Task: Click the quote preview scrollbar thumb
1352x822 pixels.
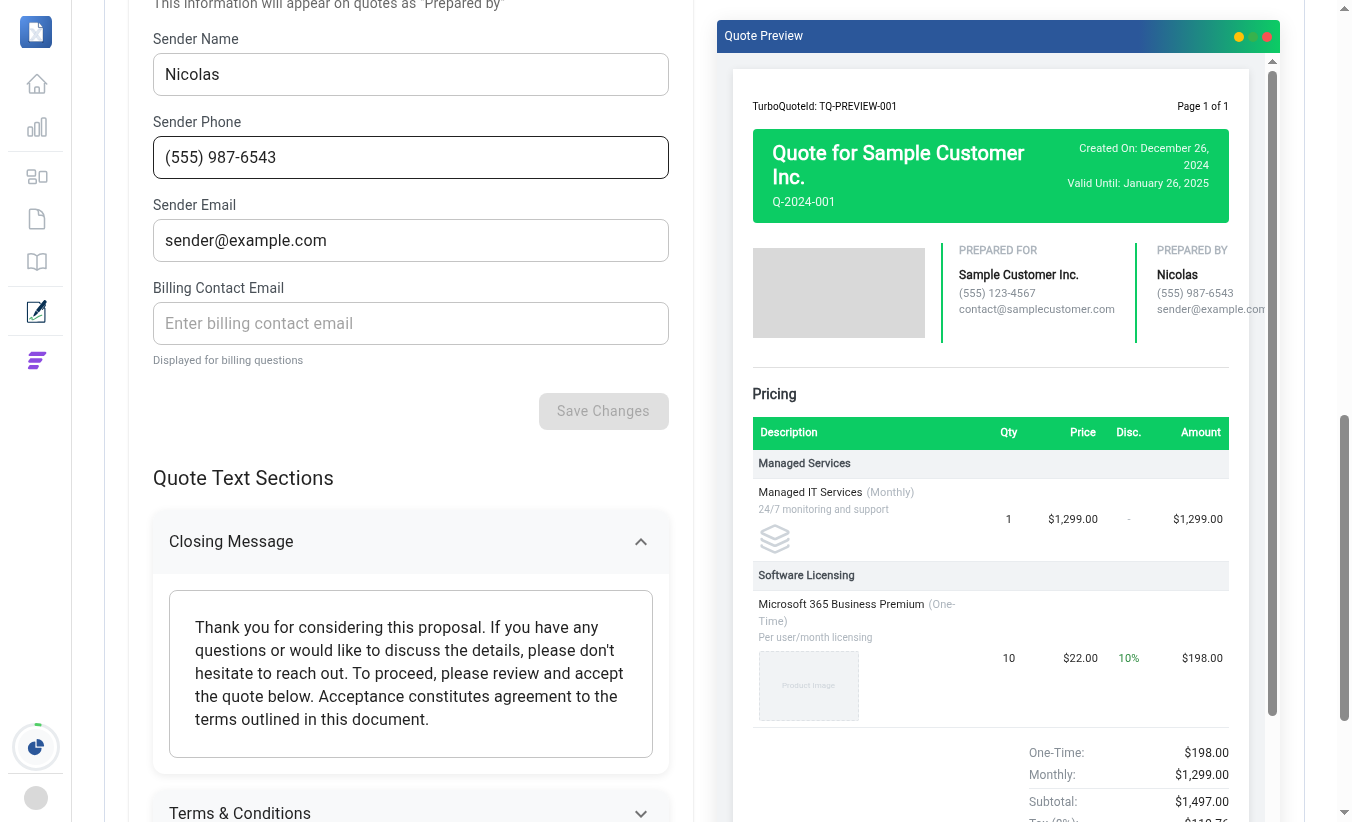Action: (x=1272, y=393)
